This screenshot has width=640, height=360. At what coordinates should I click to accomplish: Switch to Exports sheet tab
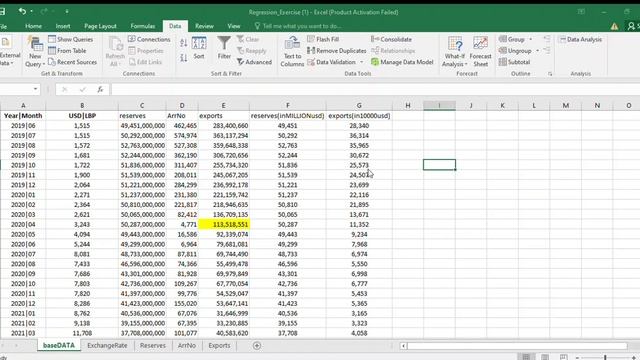[x=219, y=345]
